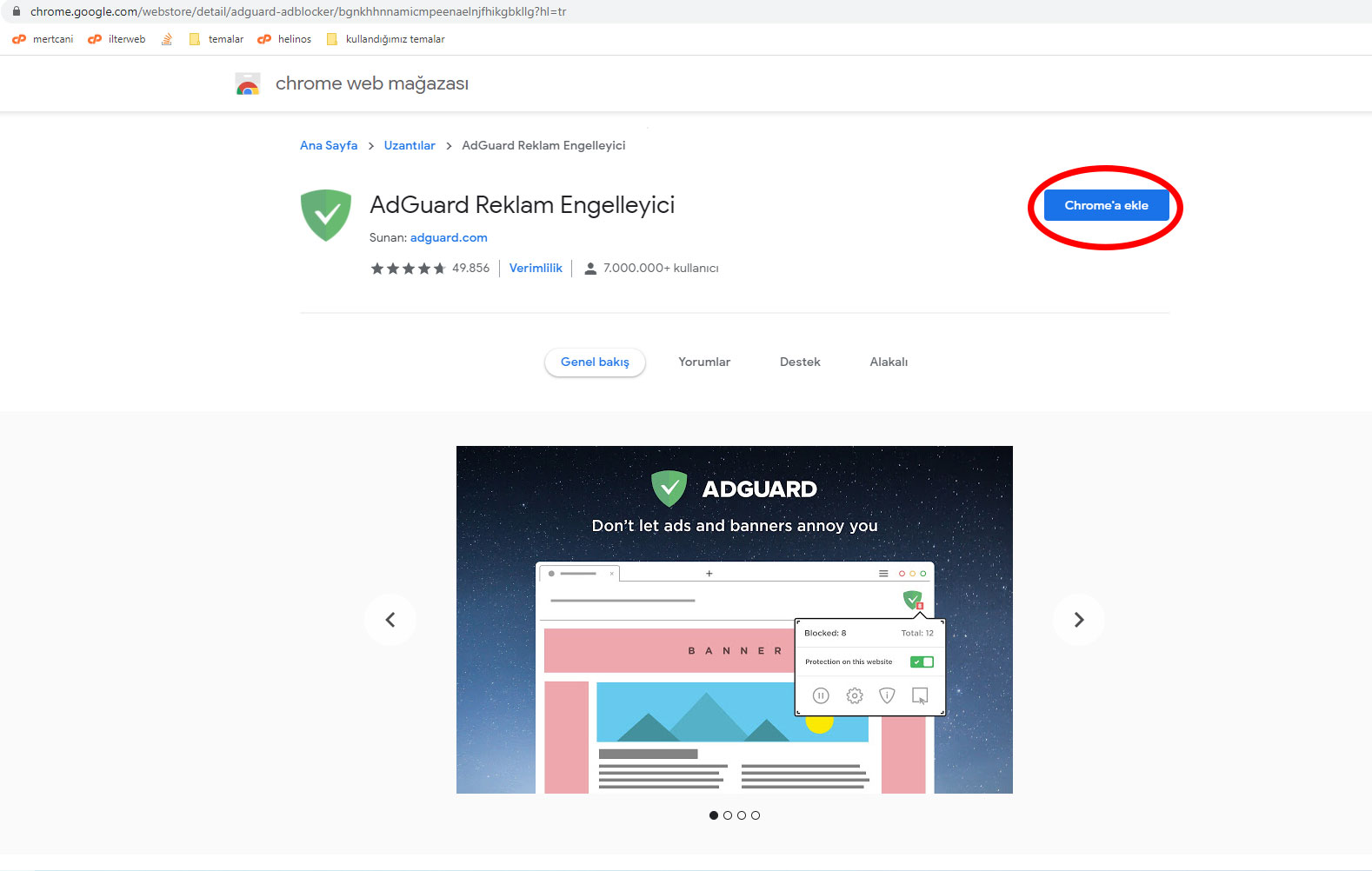Open the ilterweb bookmark
This screenshot has height=871, width=1372.
tap(117, 39)
